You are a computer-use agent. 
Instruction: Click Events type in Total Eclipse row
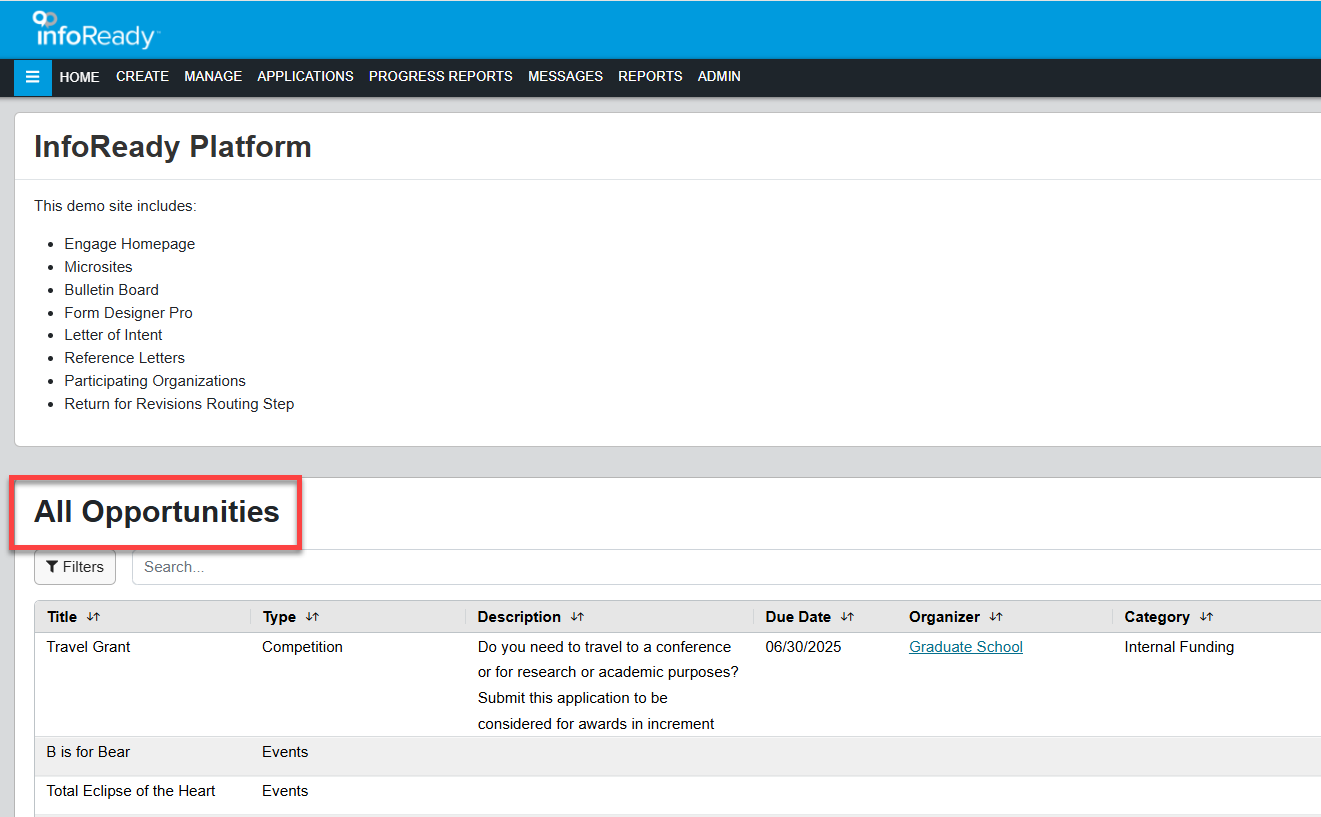[x=285, y=791]
